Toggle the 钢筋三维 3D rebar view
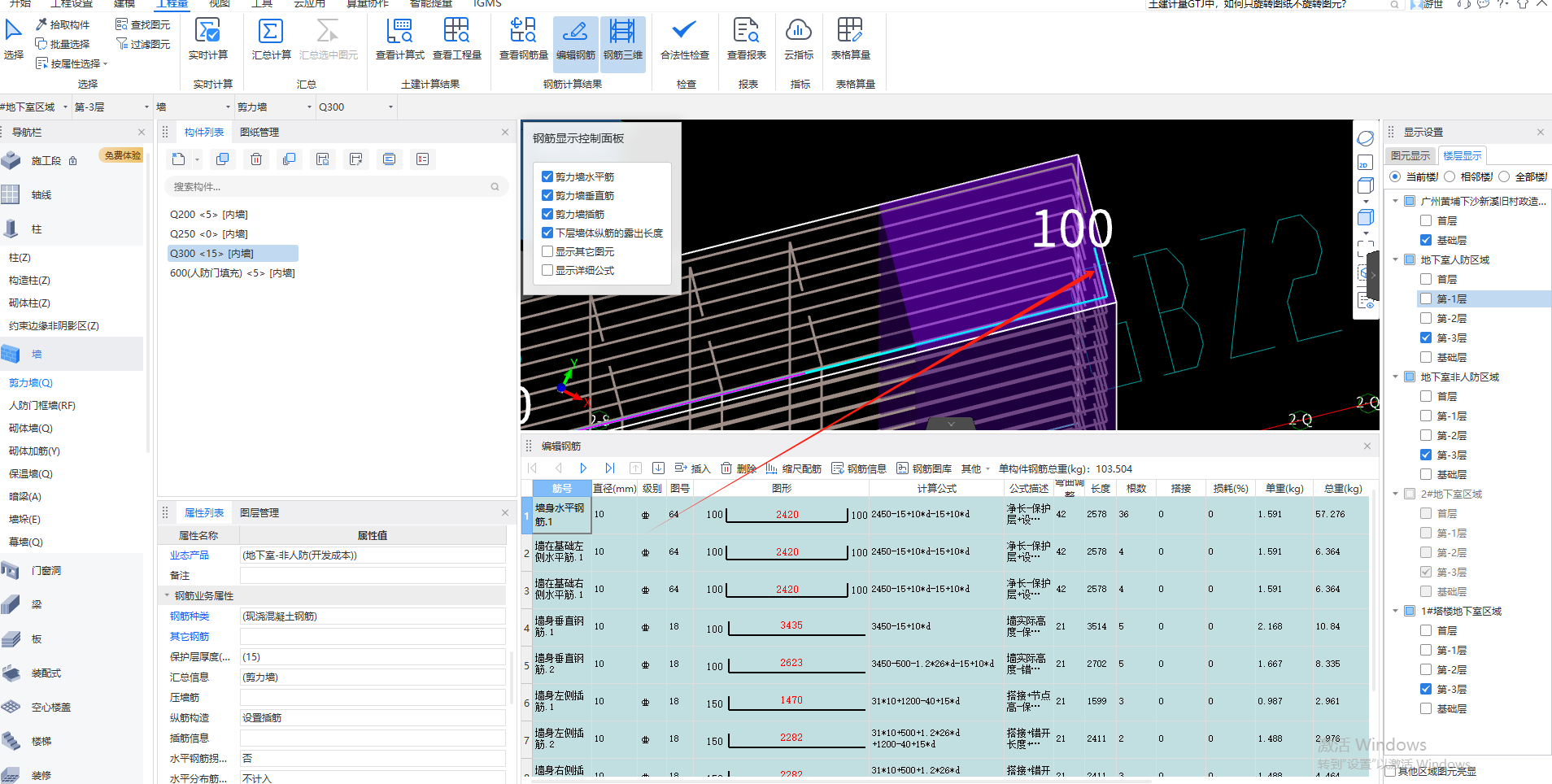 [x=623, y=43]
